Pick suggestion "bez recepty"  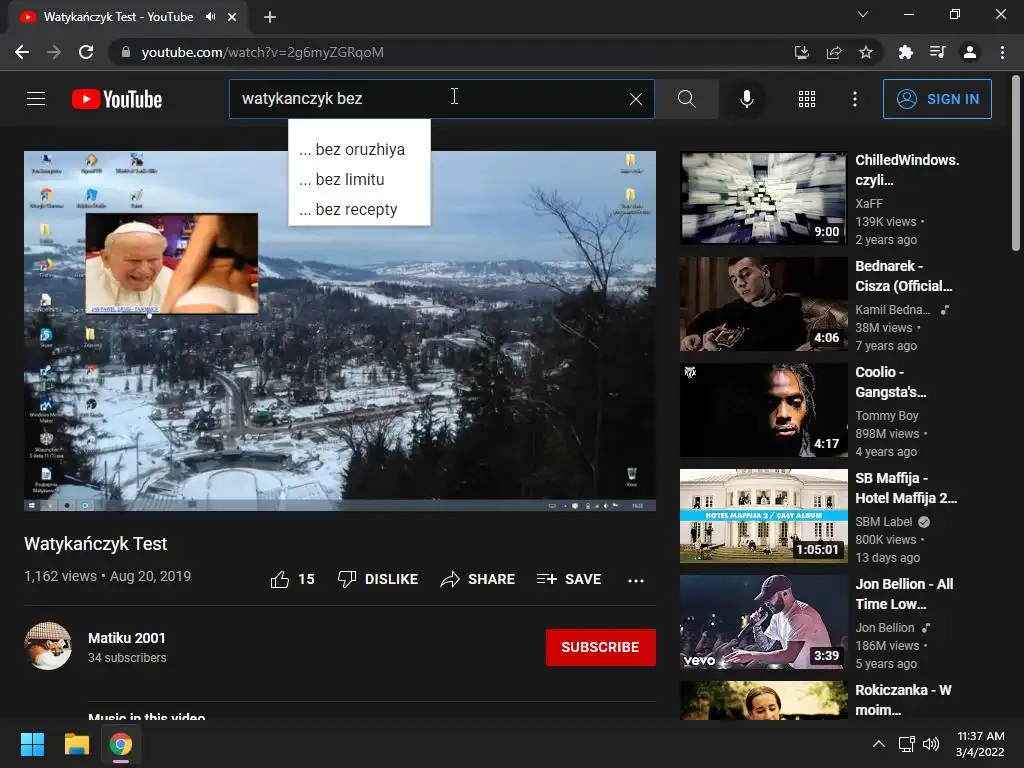[x=359, y=210]
